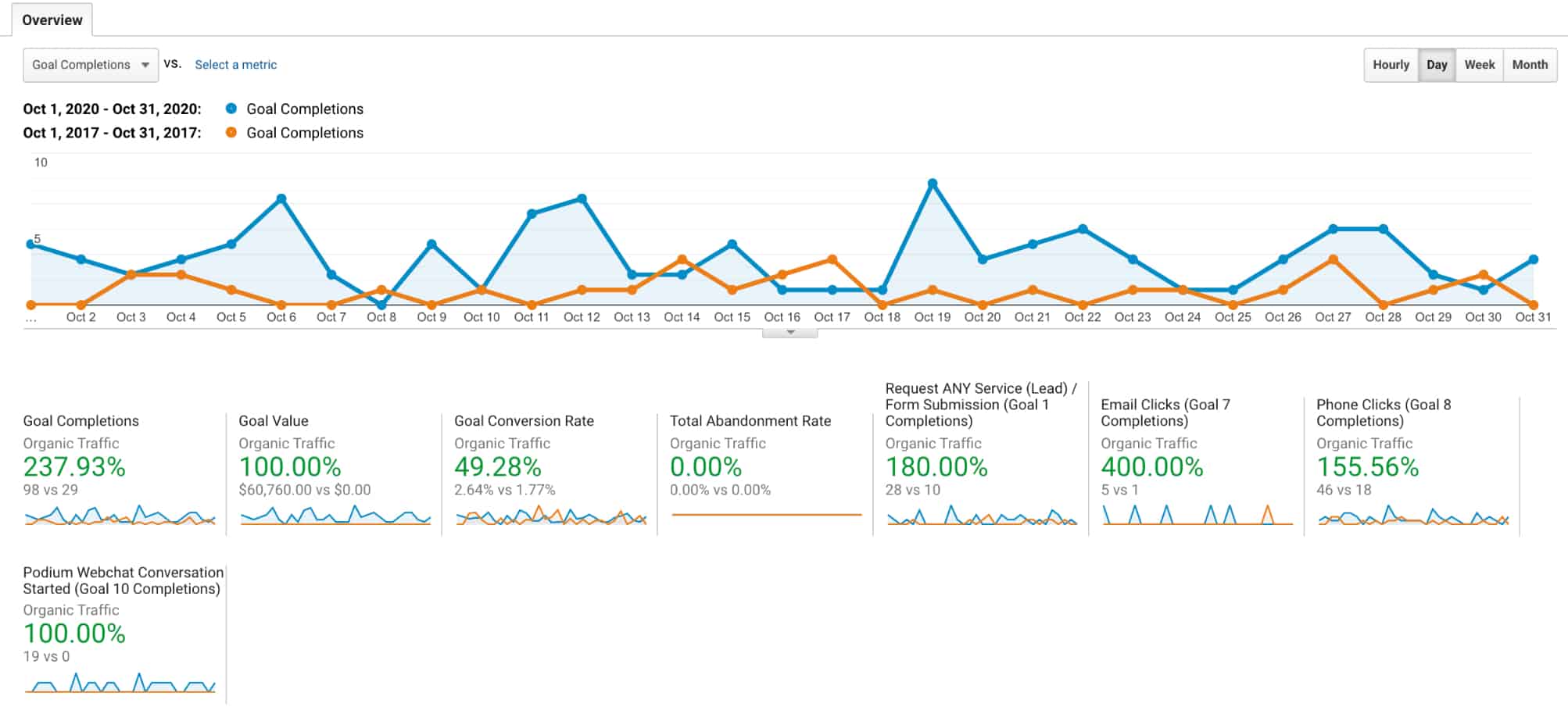Click the Select a metric link
This screenshot has width=1568, height=714.
click(x=235, y=65)
